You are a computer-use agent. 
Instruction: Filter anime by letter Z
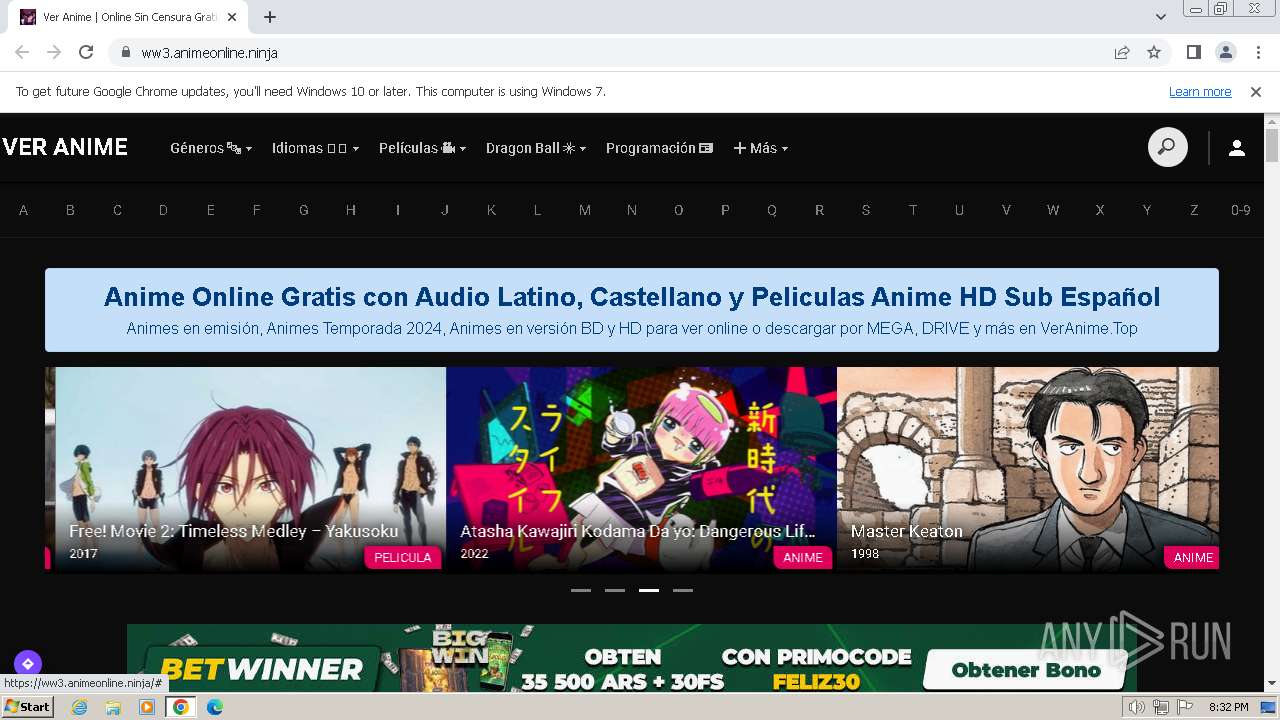(x=1194, y=210)
